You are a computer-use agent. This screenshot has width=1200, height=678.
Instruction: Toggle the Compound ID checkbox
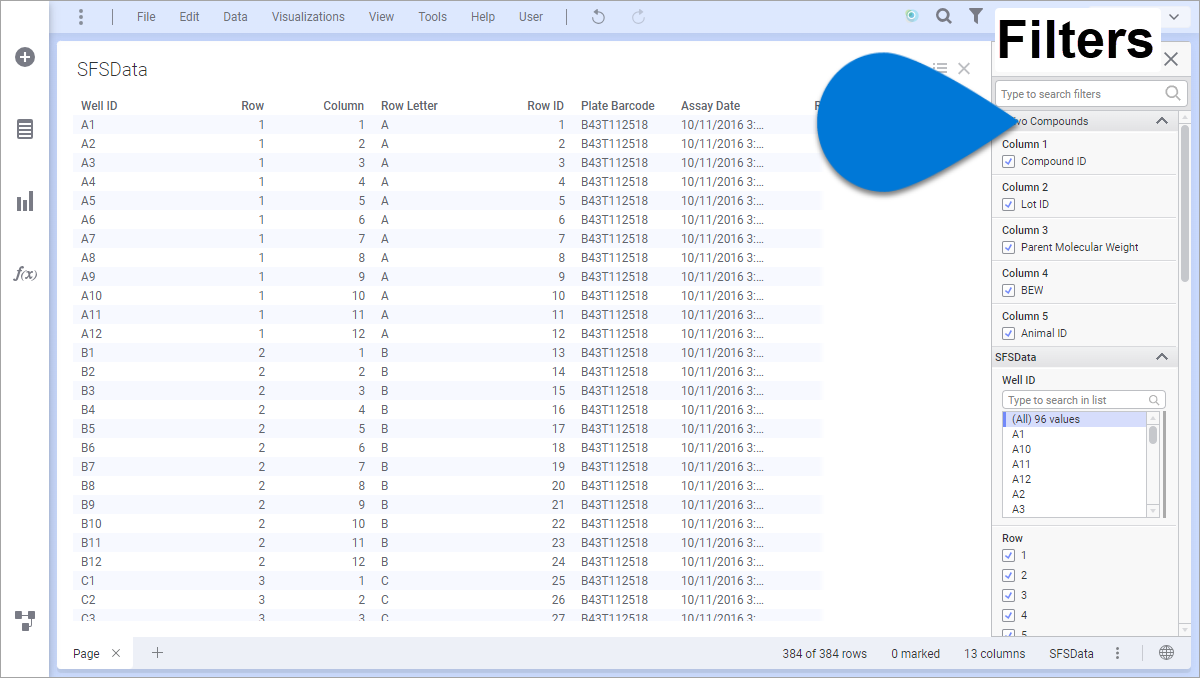click(1008, 161)
